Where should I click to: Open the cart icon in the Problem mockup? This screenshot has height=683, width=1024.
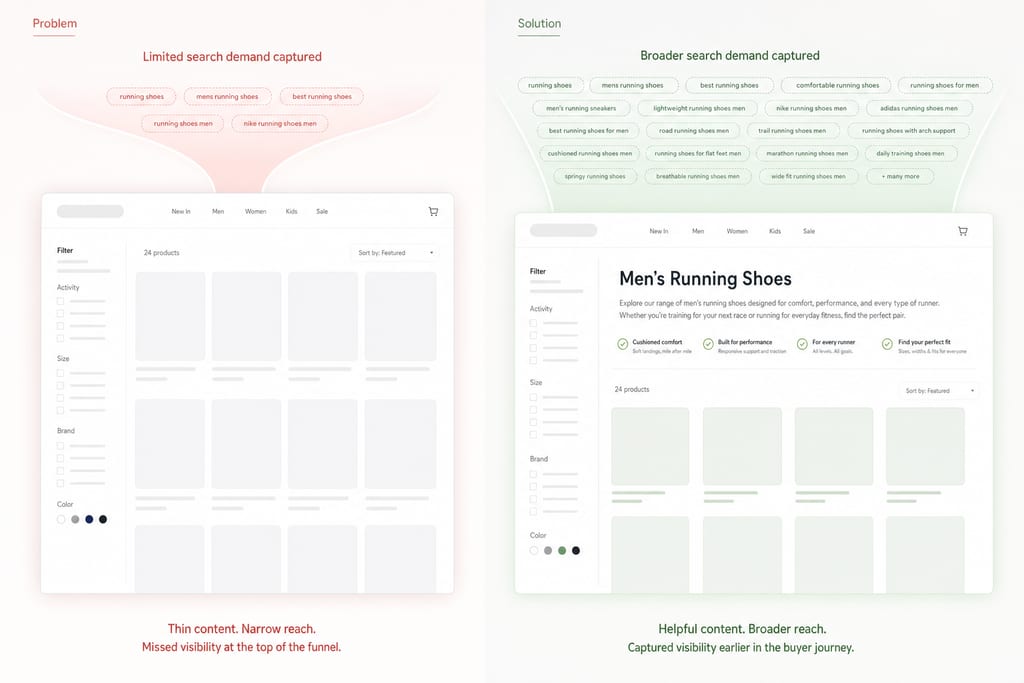click(x=433, y=212)
